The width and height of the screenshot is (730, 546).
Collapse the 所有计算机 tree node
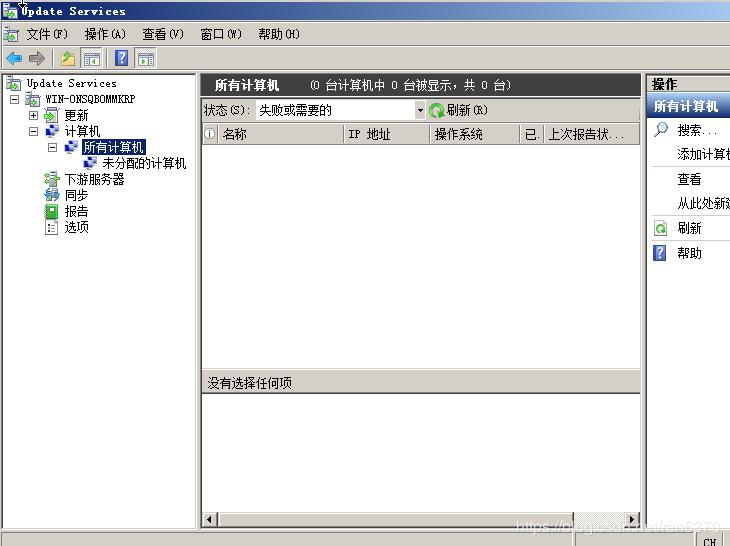tap(53, 147)
